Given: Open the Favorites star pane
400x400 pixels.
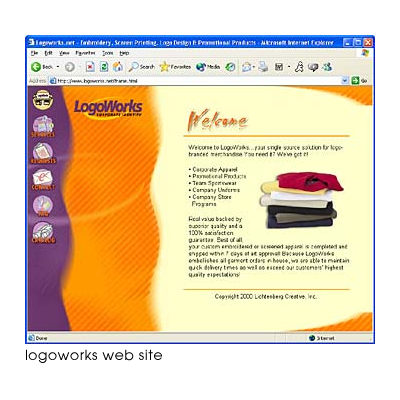Looking at the screenshot, I should (175, 67).
